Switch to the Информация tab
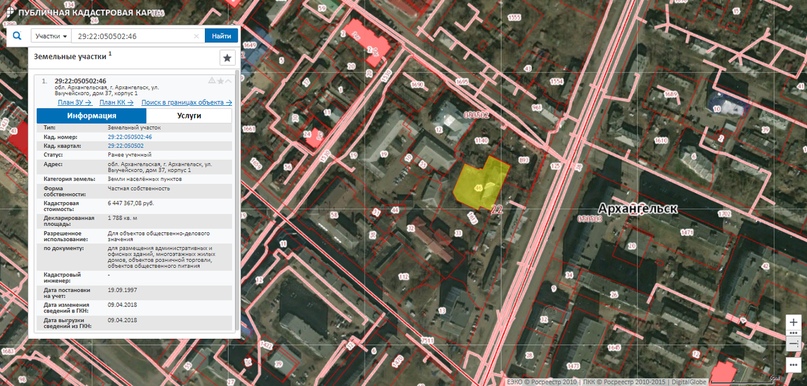The image size is (807, 386). [92, 116]
